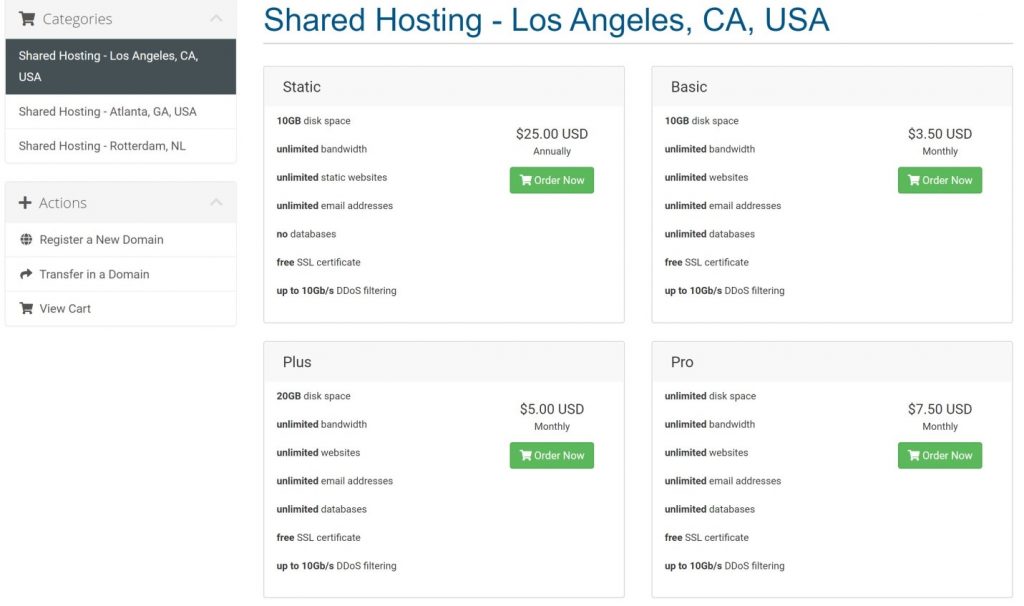This screenshot has width=1024, height=606.
Task: Click cart icon on Plus plan Order Now
Action: tap(526, 455)
